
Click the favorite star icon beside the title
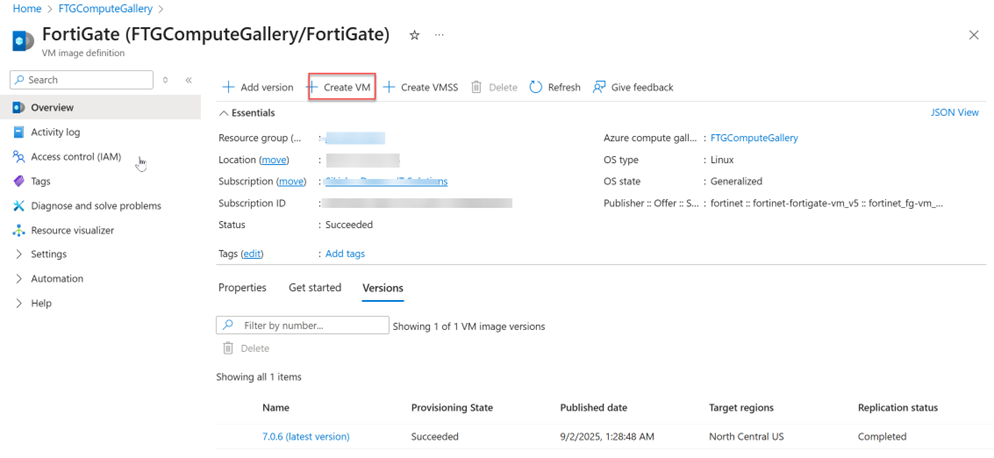[415, 36]
